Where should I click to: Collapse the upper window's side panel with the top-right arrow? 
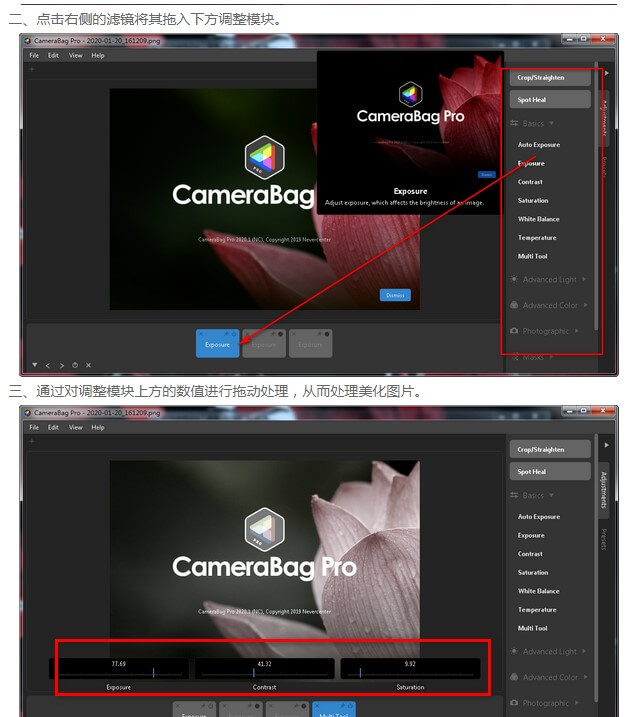point(607,73)
